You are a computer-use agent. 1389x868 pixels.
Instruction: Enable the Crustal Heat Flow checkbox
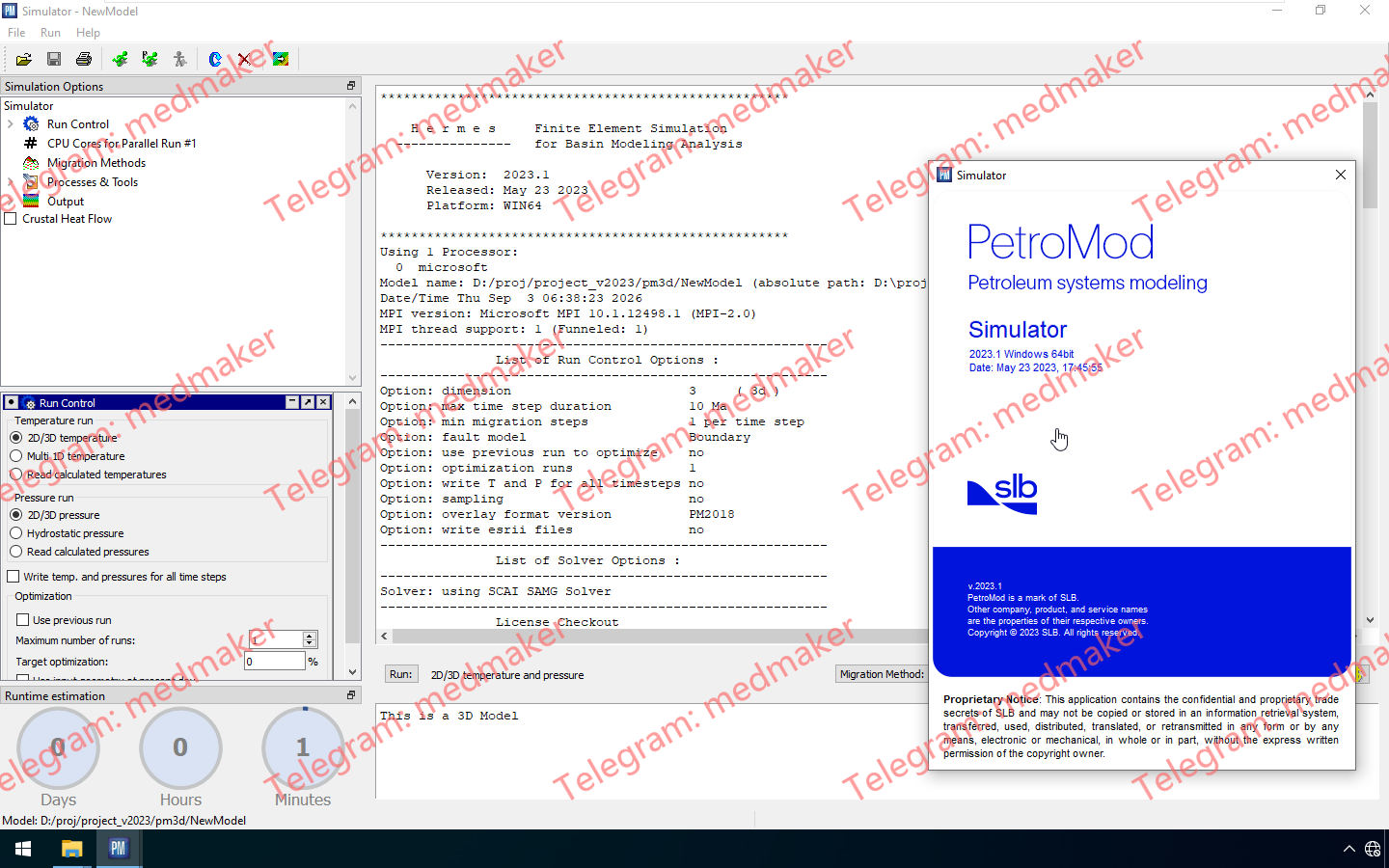pyautogui.click(x=11, y=219)
